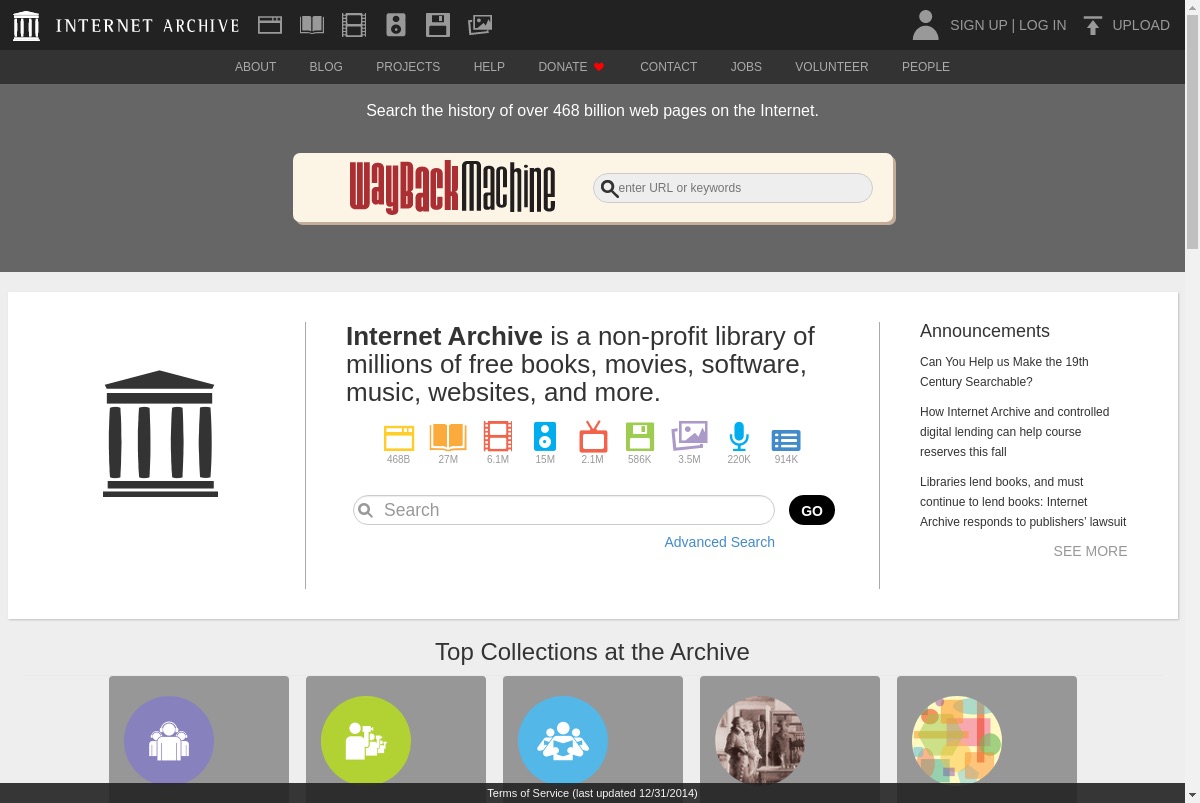Open the Projects menu item
Image resolution: width=1200 pixels, height=803 pixels.
click(x=408, y=67)
